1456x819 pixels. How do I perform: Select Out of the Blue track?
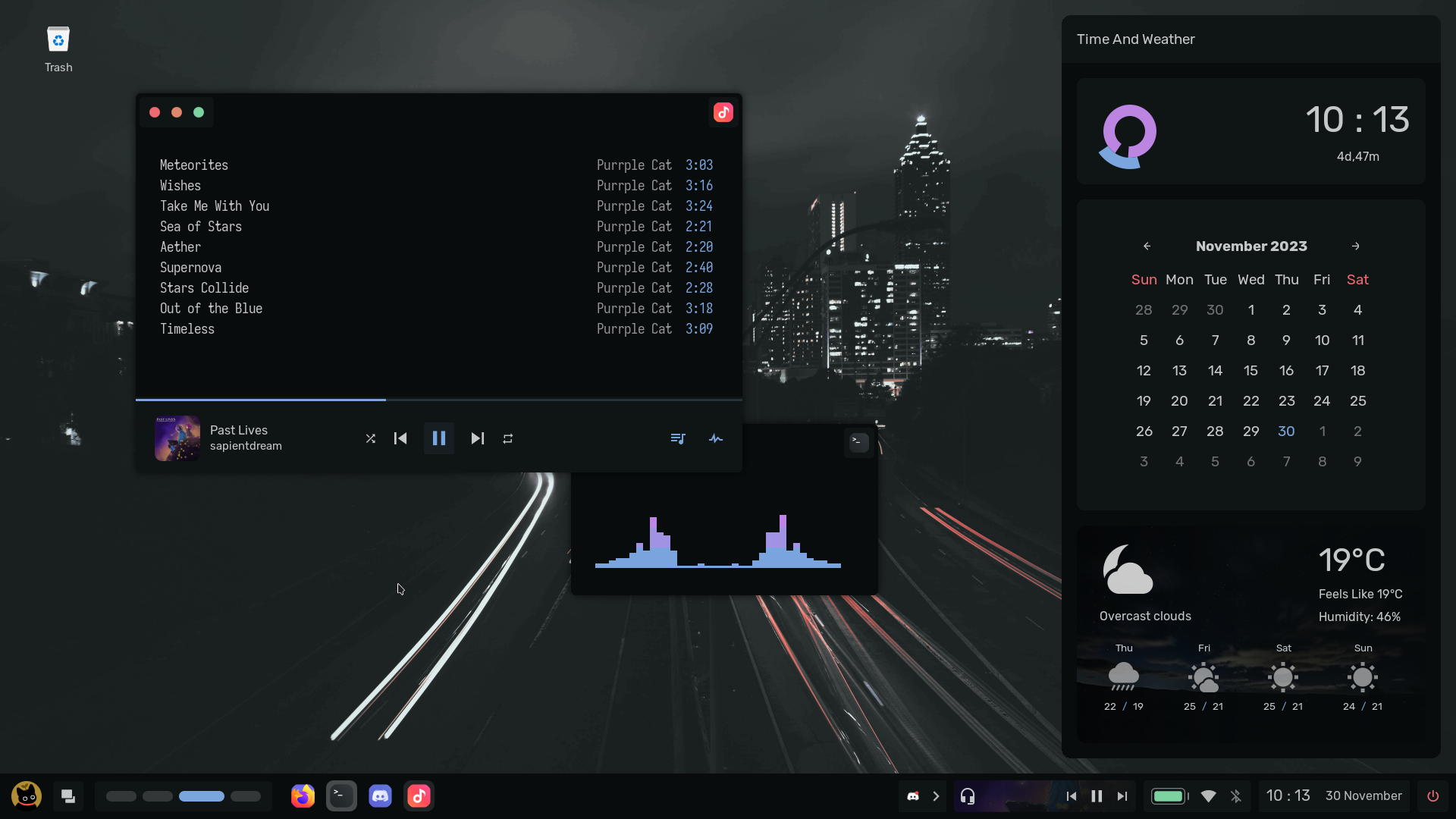pos(436,308)
